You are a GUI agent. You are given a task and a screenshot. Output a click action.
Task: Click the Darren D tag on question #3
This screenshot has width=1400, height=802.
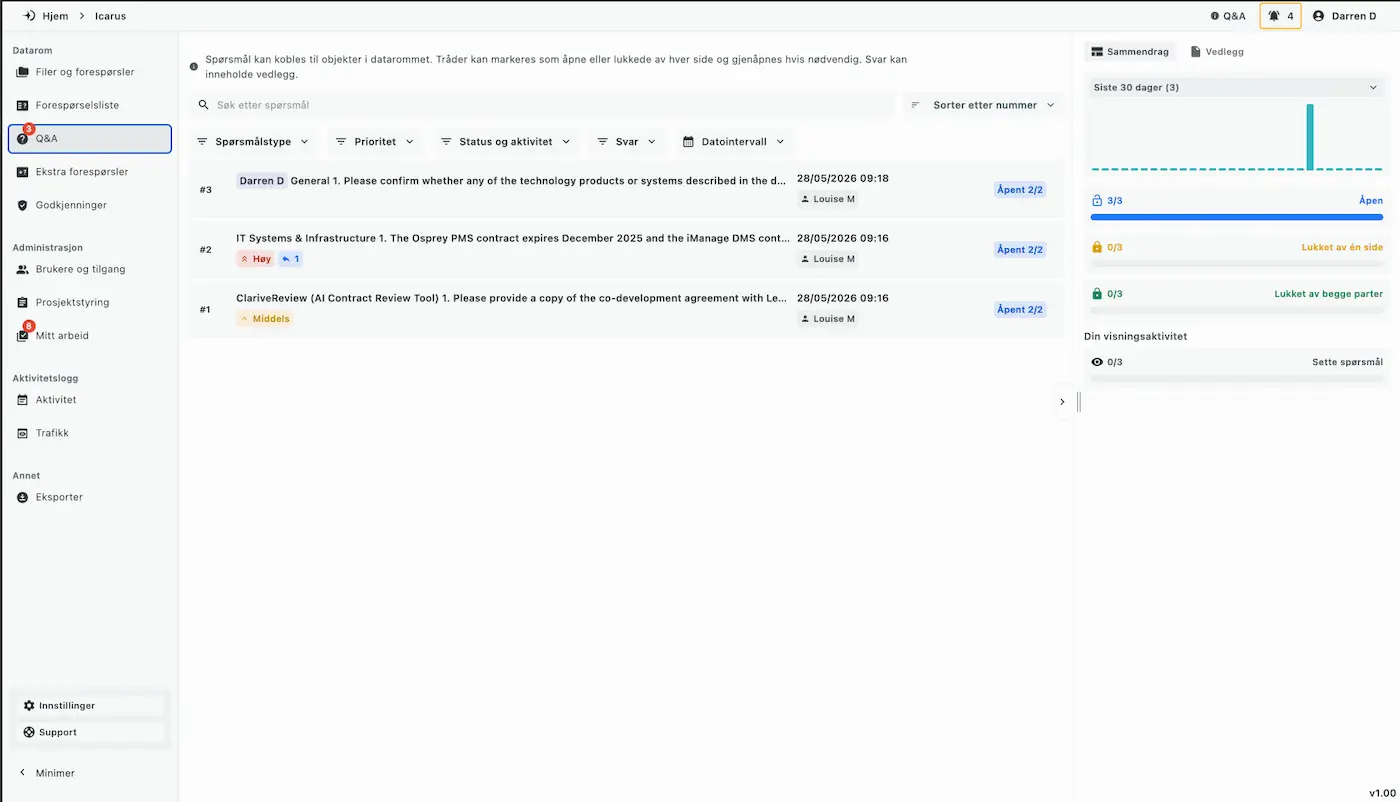(261, 181)
